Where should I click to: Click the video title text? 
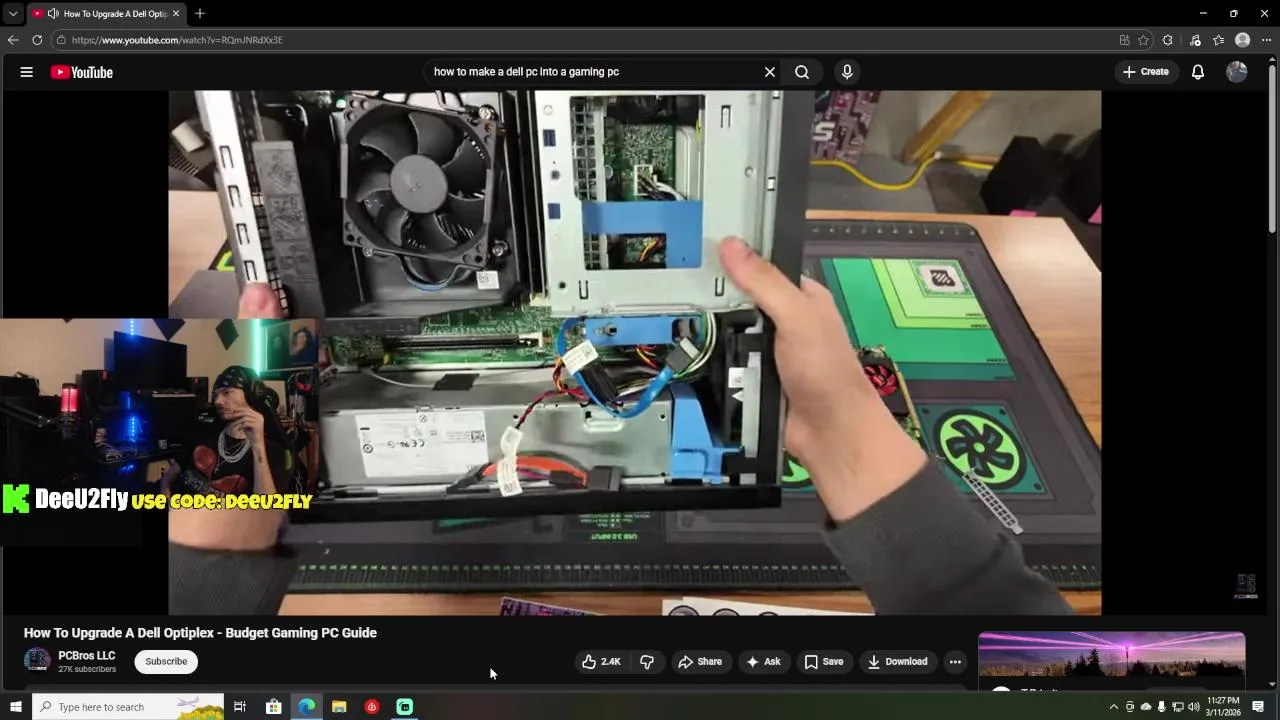(x=200, y=633)
